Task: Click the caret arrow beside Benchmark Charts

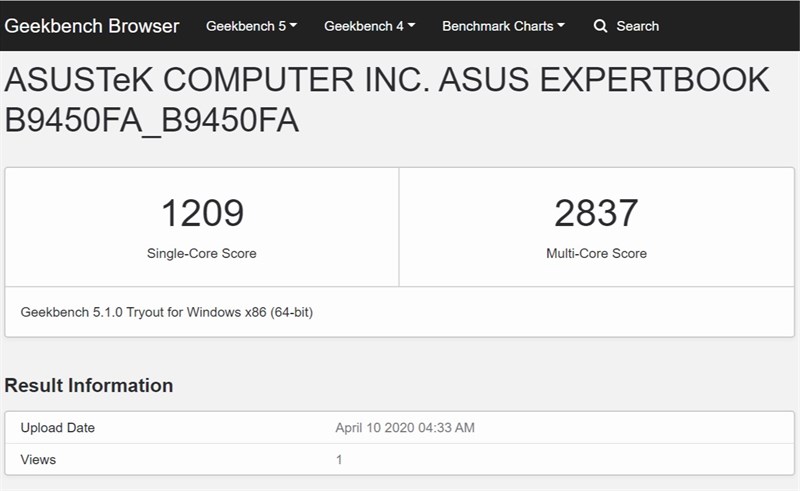Action: tap(561, 25)
